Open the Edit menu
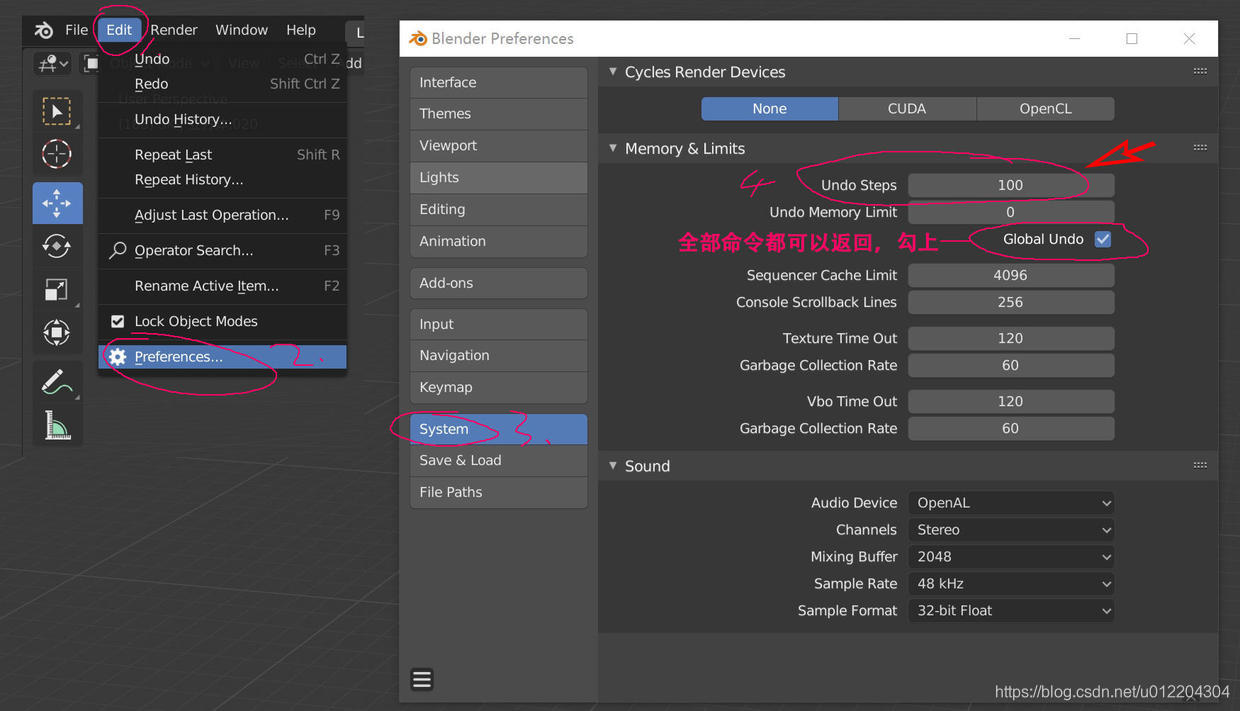The width and height of the screenshot is (1240, 711). 119,30
